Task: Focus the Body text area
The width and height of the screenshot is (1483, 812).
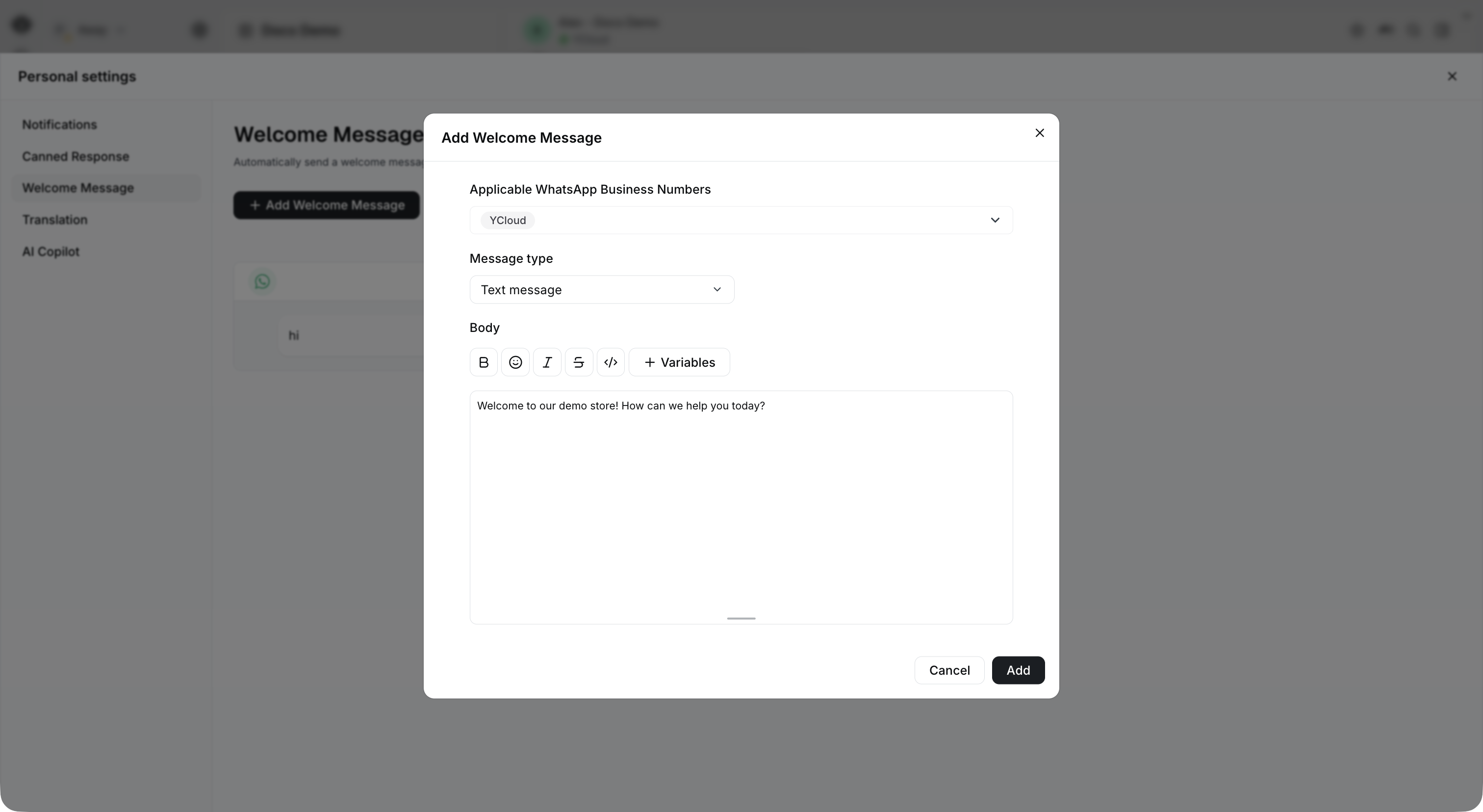Action: pos(741,507)
